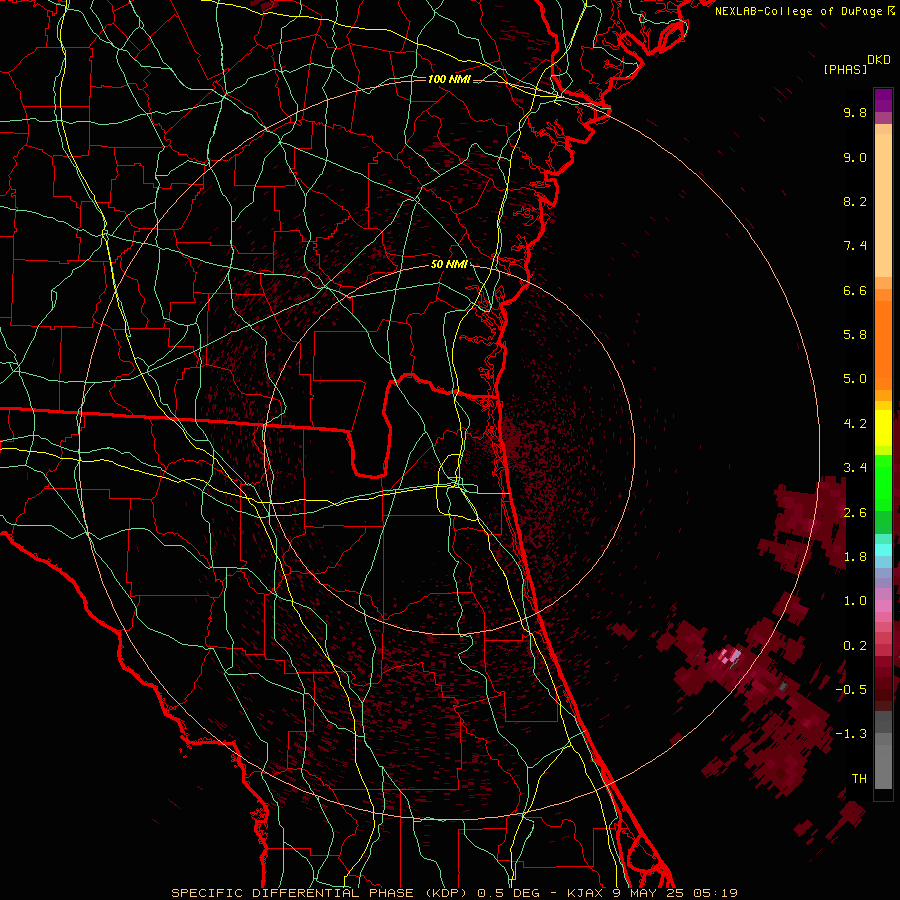Select the 0.2 scale value
The width and height of the screenshot is (900, 900).
(x=855, y=646)
